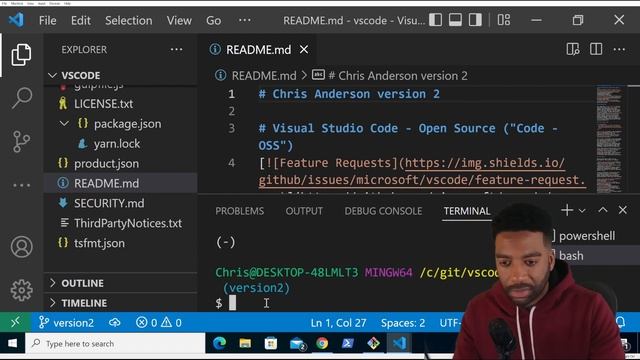Click README.md in the breadcrumb

click(x=264, y=76)
